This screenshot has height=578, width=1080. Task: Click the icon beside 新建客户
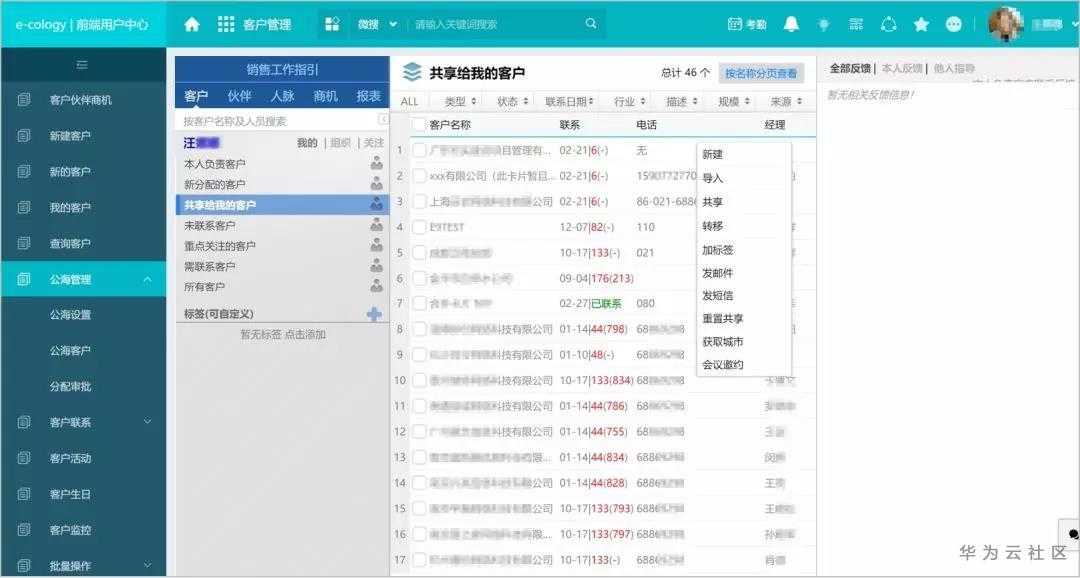tap(24, 136)
